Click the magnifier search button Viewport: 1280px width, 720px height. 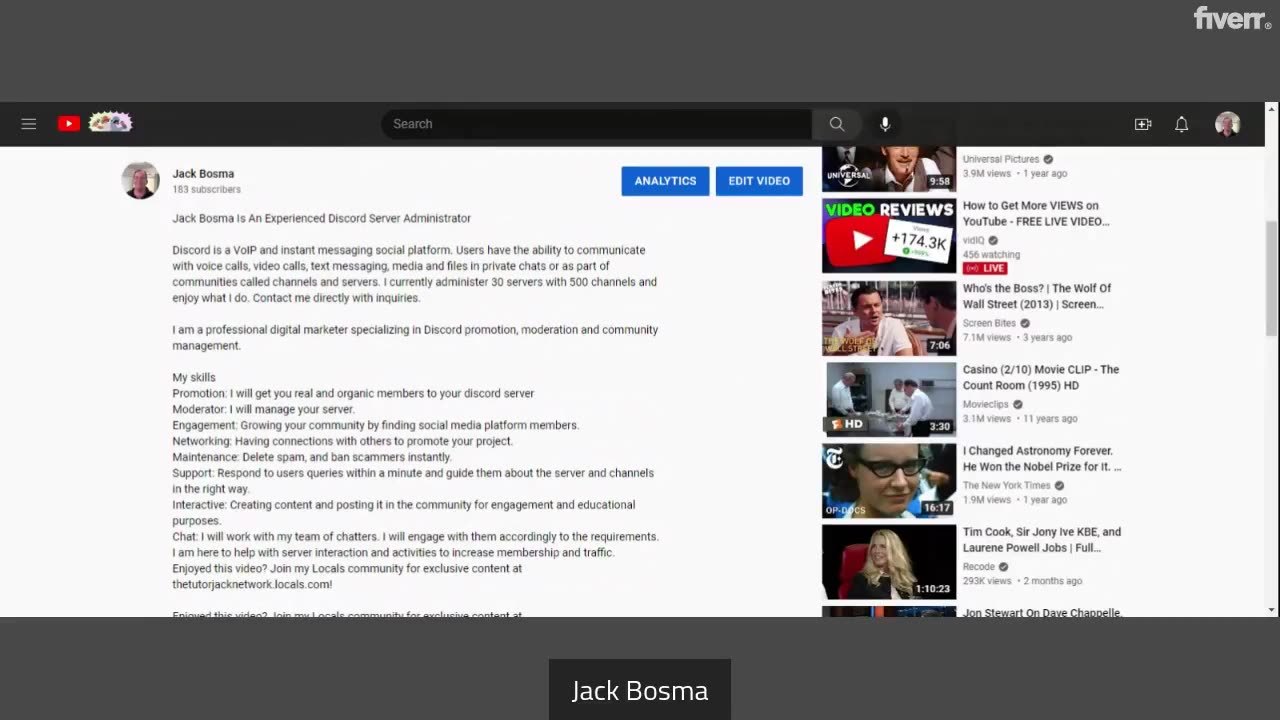click(x=837, y=124)
